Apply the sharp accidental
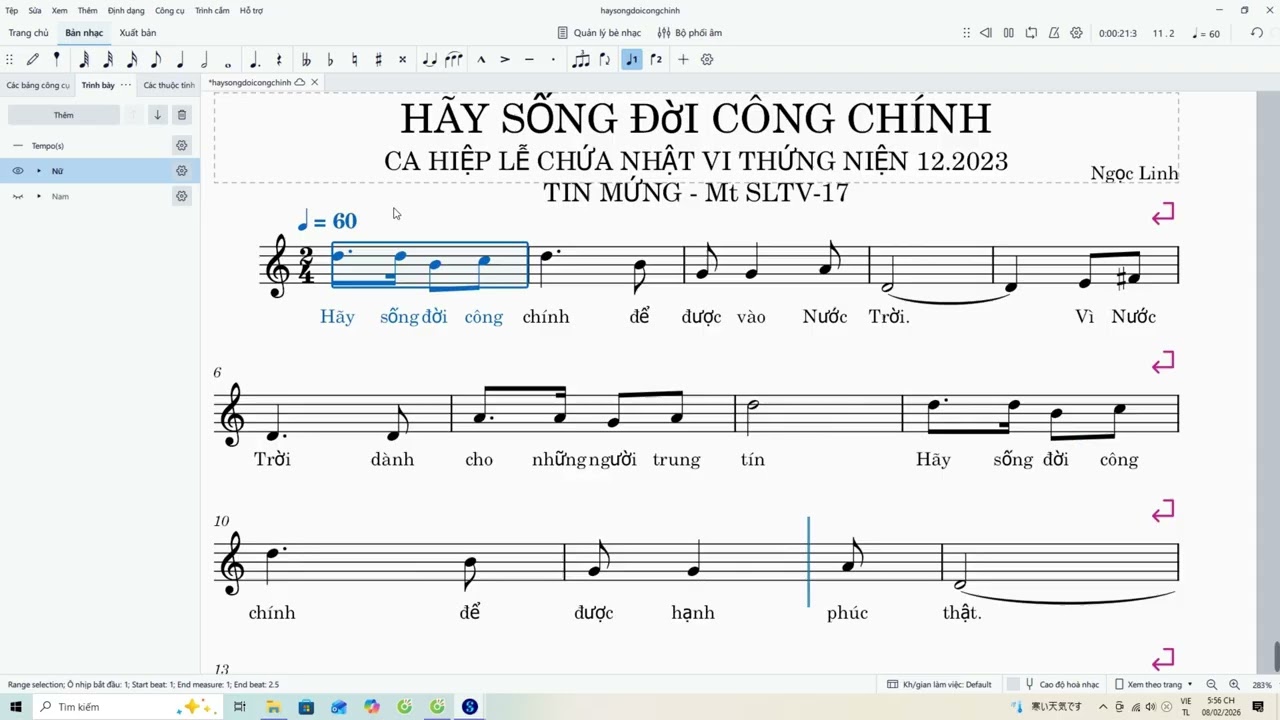 [378, 60]
